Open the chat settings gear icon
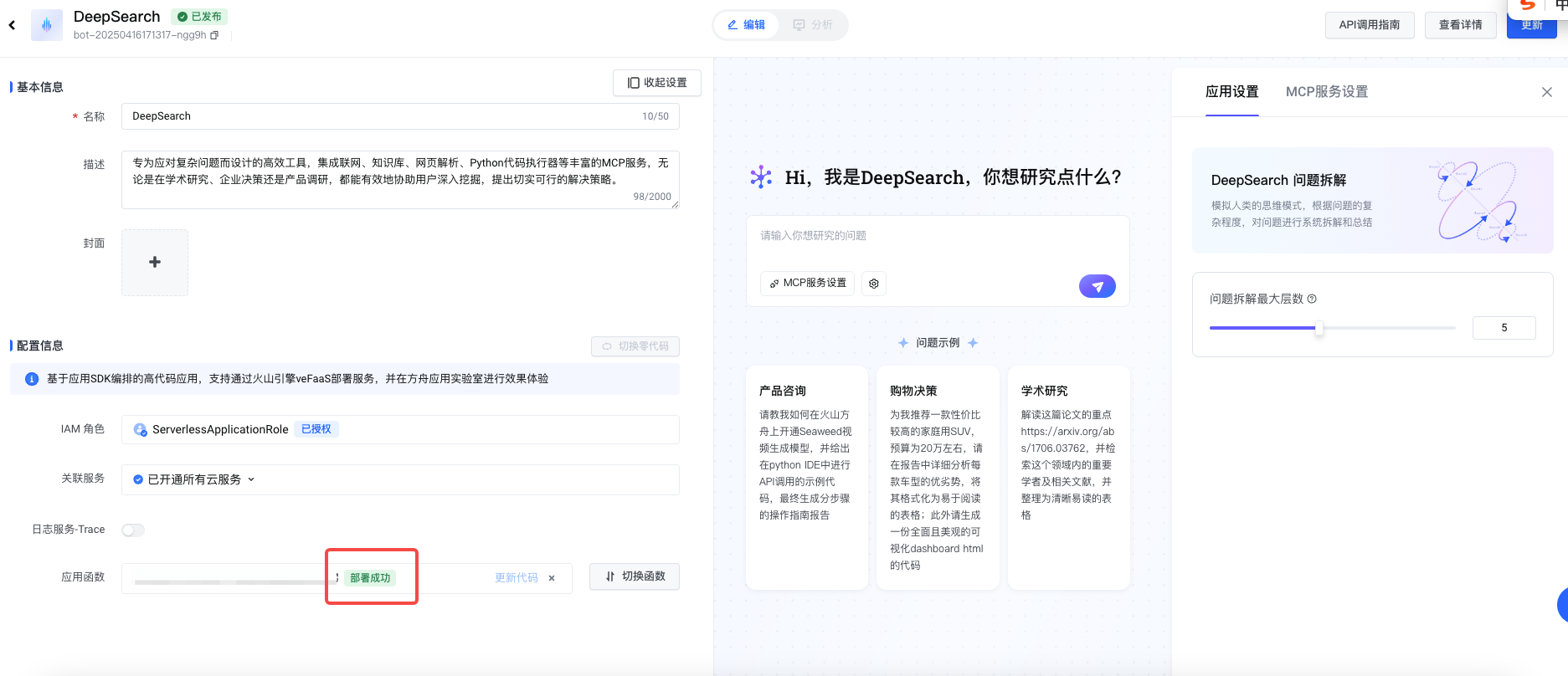This screenshot has height=676, width=1568. [x=874, y=284]
